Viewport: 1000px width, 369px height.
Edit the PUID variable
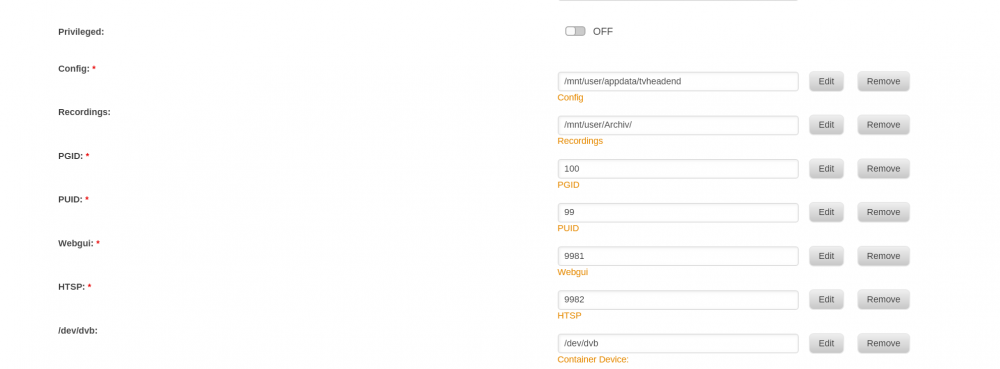coord(826,212)
